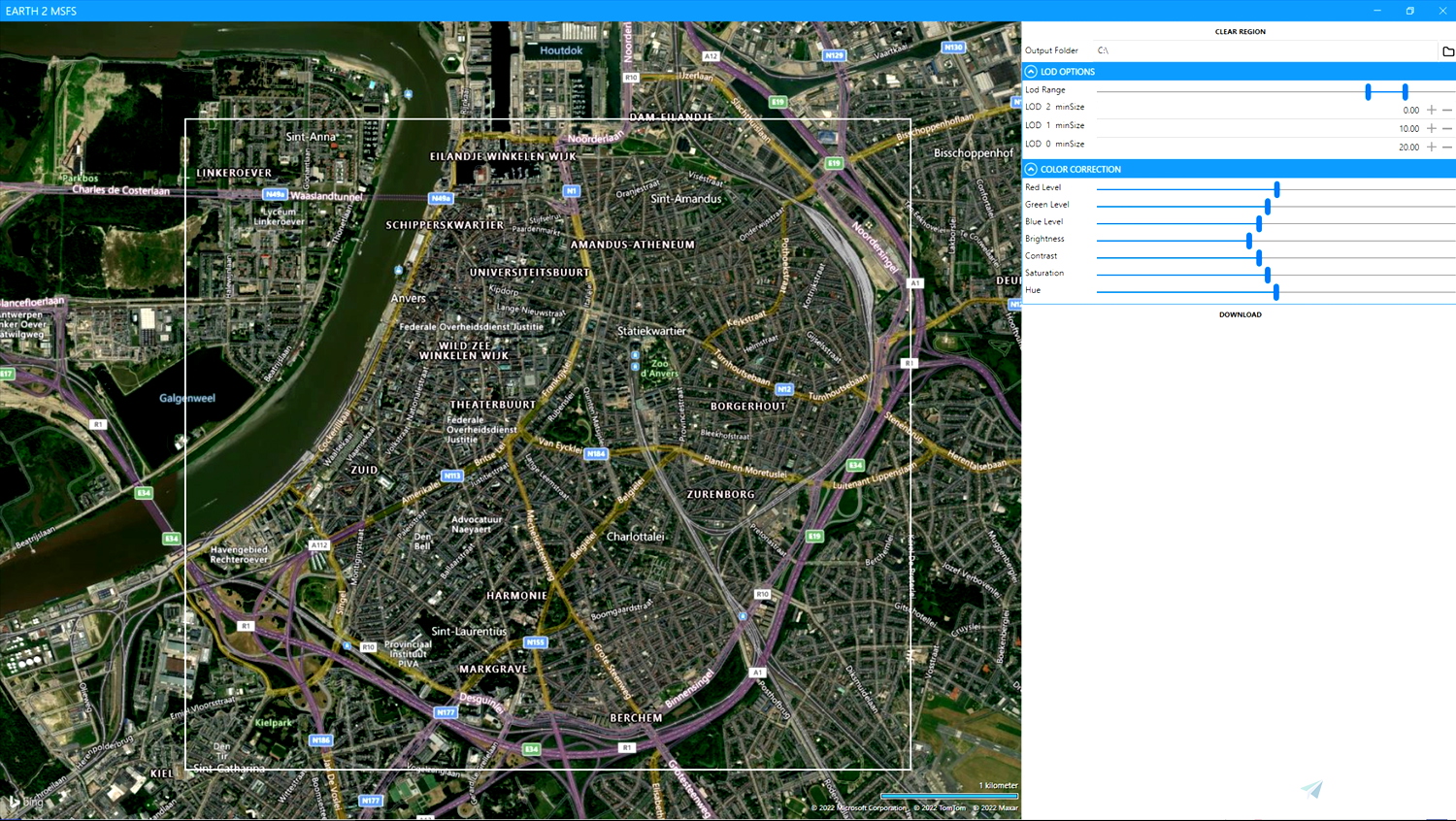Click the Saturation slider handle
This screenshot has width=1456, height=821.
pyautogui.click(x=1268, y=275)
